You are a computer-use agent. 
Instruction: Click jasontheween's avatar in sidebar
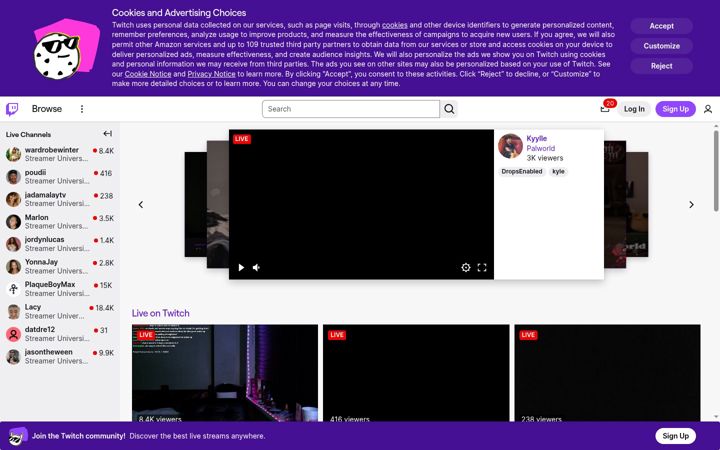pyautogui.click(x=13, y=357)
